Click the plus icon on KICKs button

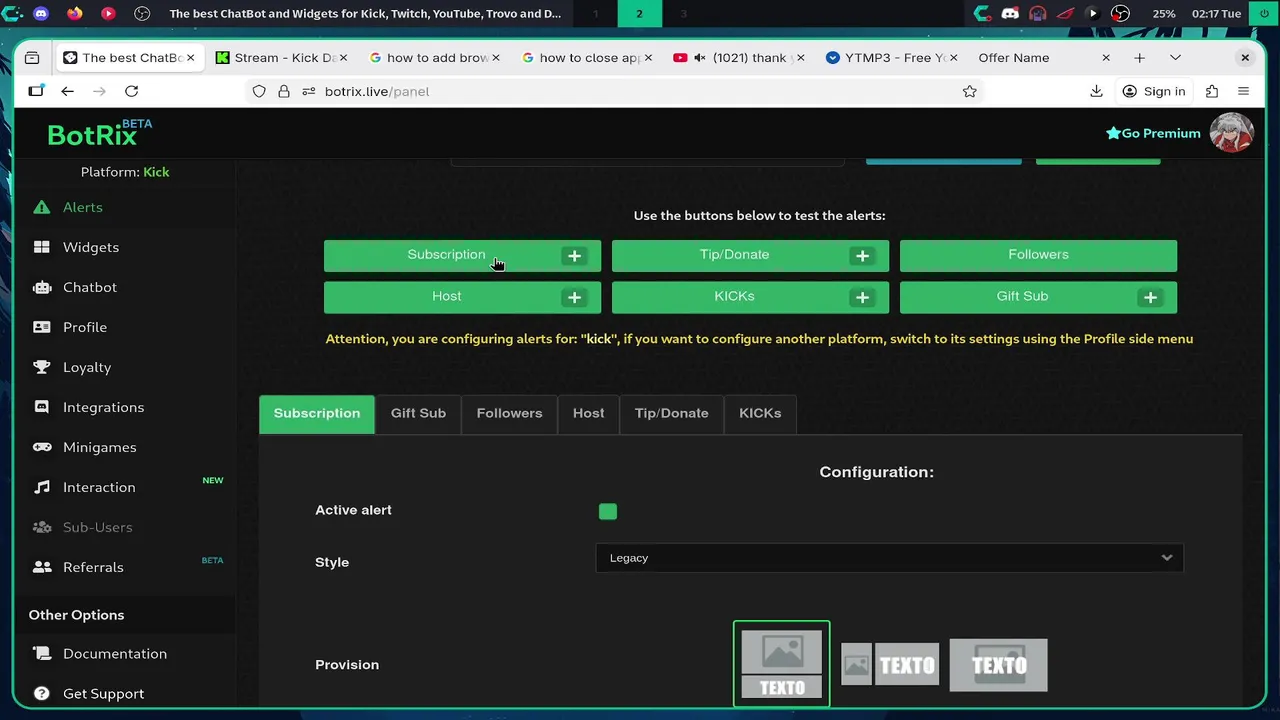(x=862, y=297)
